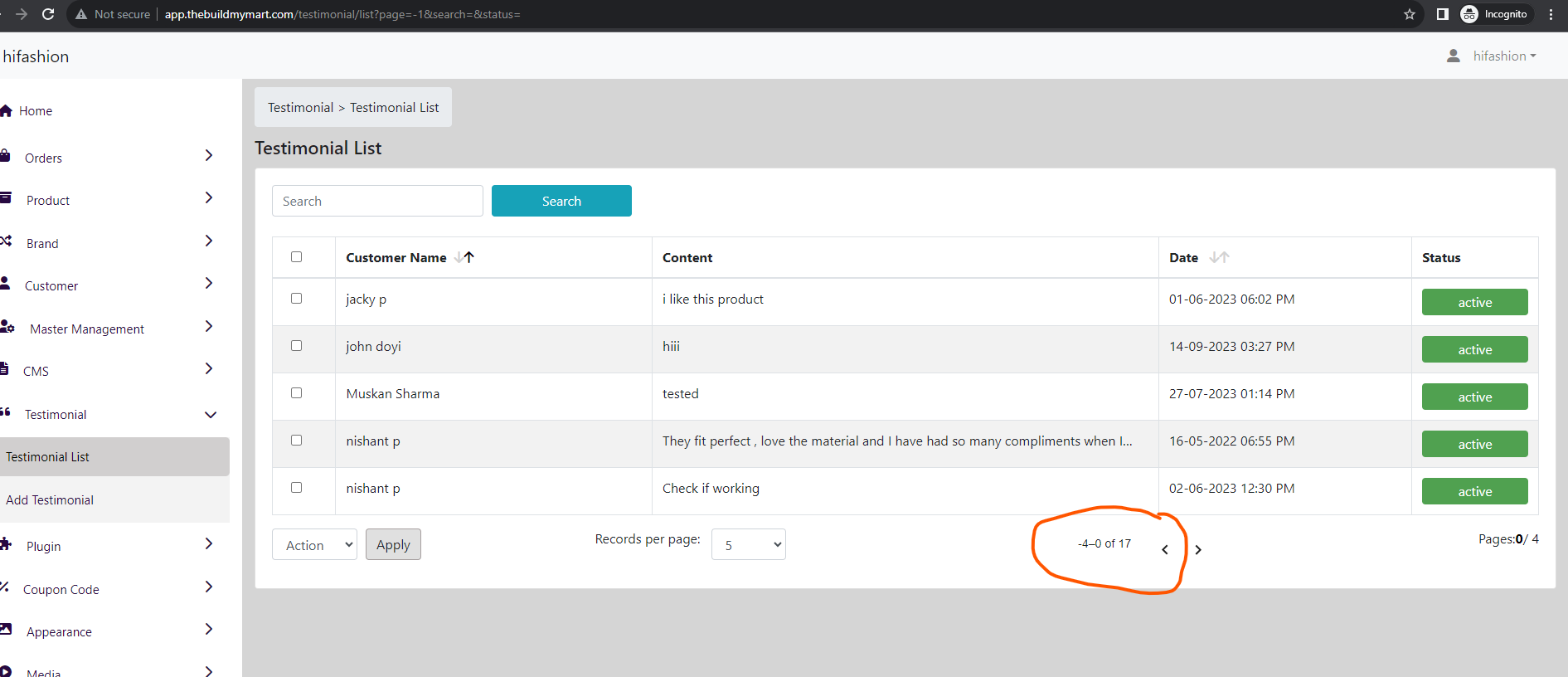Click active status in 16-05-2022 row
This screenshot has width=1568, height=677.
1474,444
